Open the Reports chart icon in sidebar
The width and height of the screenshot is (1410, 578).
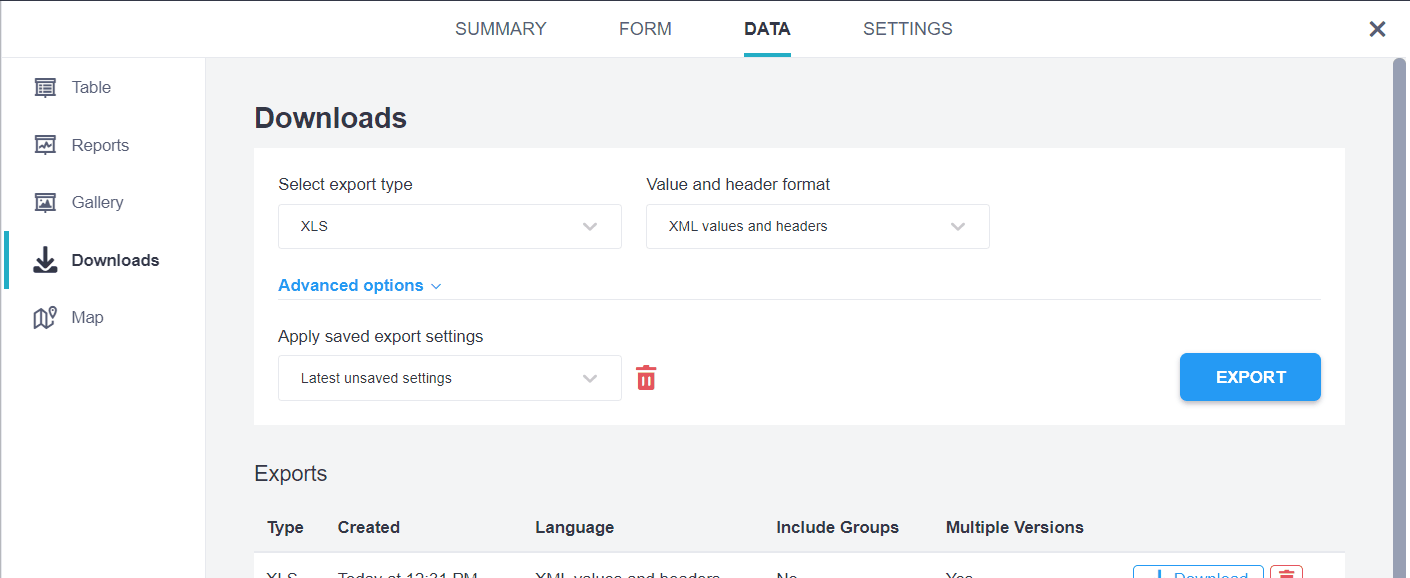[45, 146]
